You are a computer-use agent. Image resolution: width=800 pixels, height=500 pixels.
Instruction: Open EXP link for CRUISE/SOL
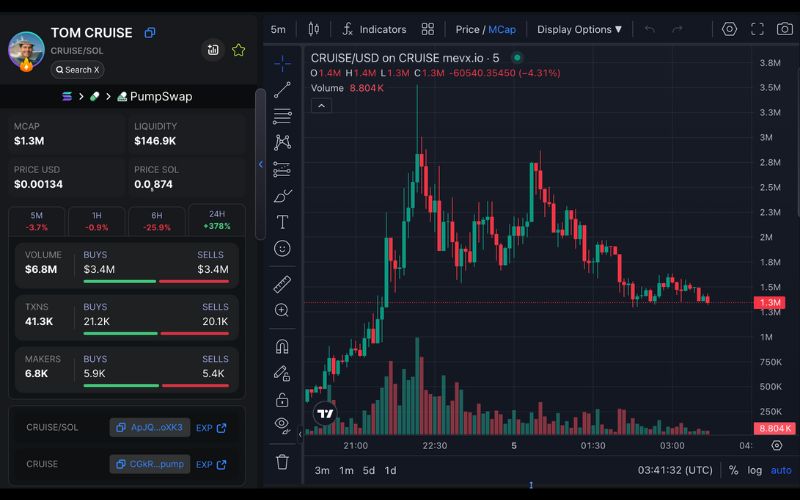pos(211,428)
